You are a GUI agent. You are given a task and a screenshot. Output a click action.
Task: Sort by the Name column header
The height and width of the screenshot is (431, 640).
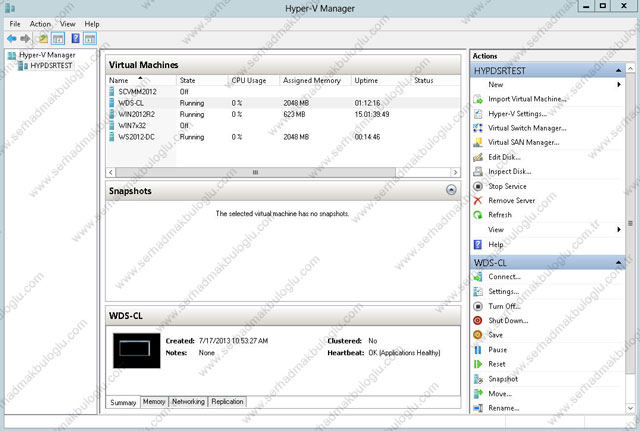(141, 80)
